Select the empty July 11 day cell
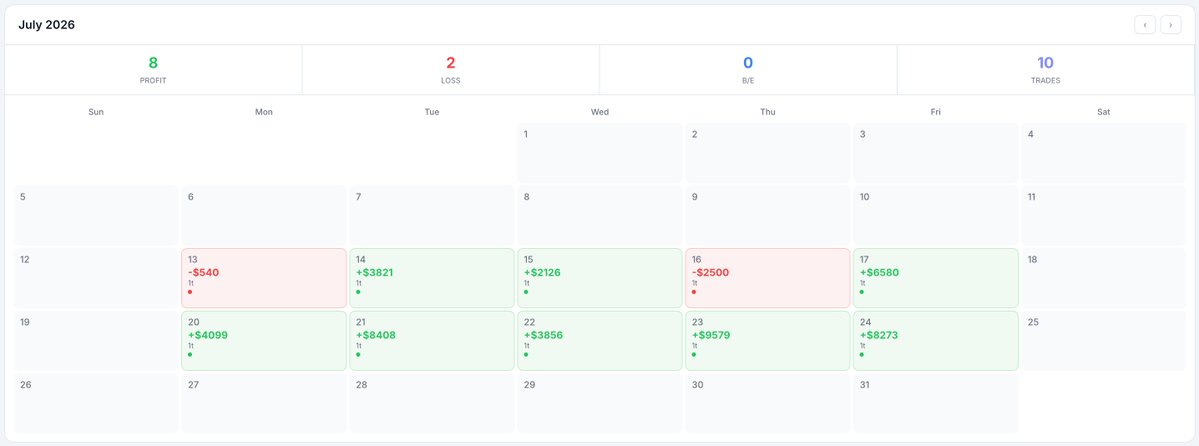The height and width of the screenshot is (446, 1199). pos(1103,216)
